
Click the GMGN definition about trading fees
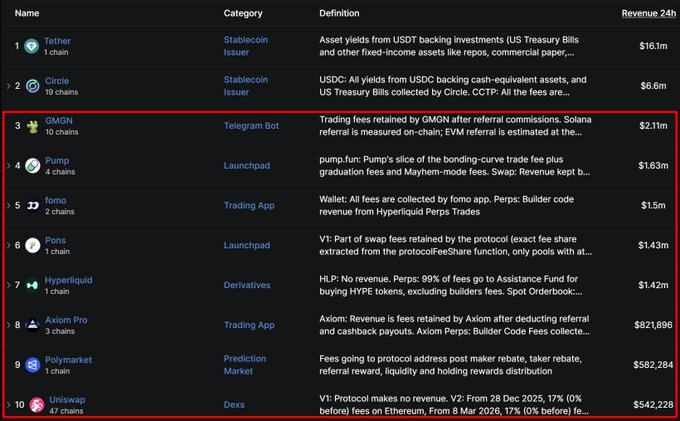click(455, 126)
